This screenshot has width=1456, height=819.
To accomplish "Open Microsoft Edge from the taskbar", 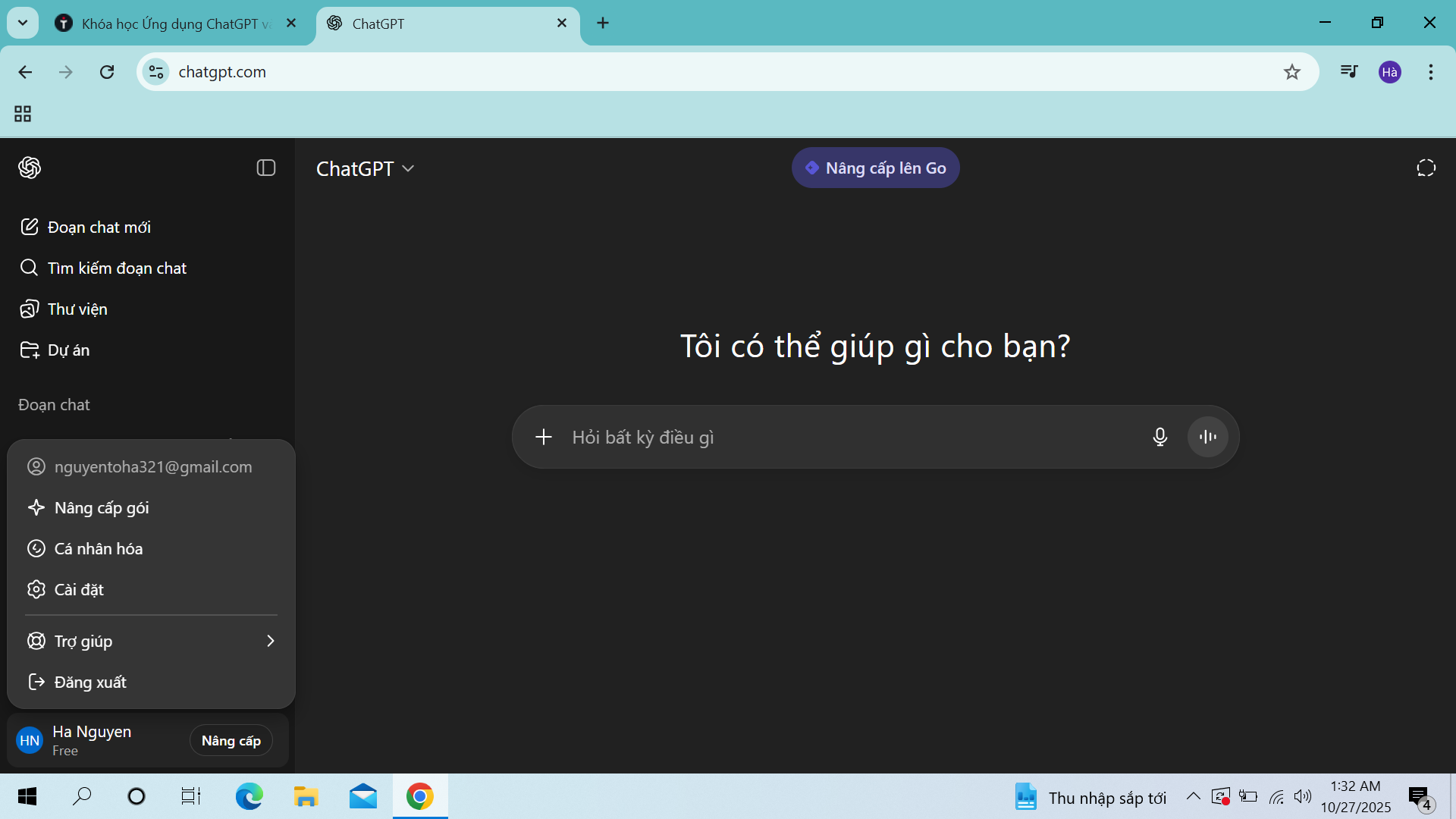I will 249,796.
